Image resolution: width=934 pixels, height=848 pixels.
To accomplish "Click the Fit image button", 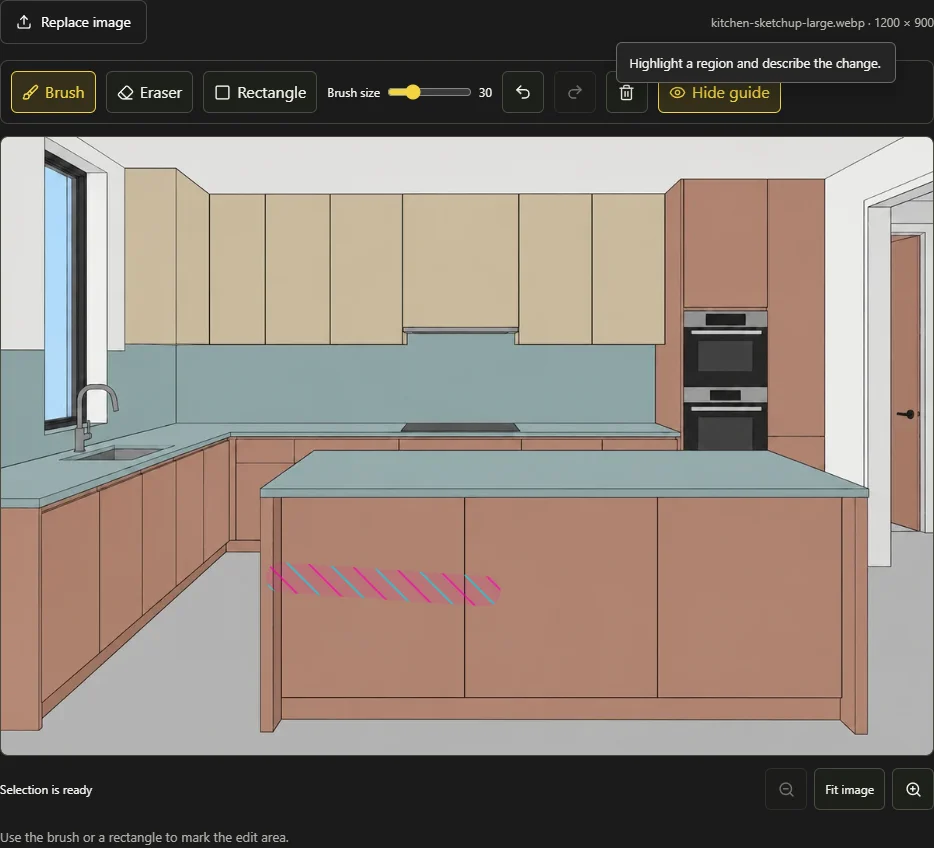I will pyautogui.click(x=849, y=790).
